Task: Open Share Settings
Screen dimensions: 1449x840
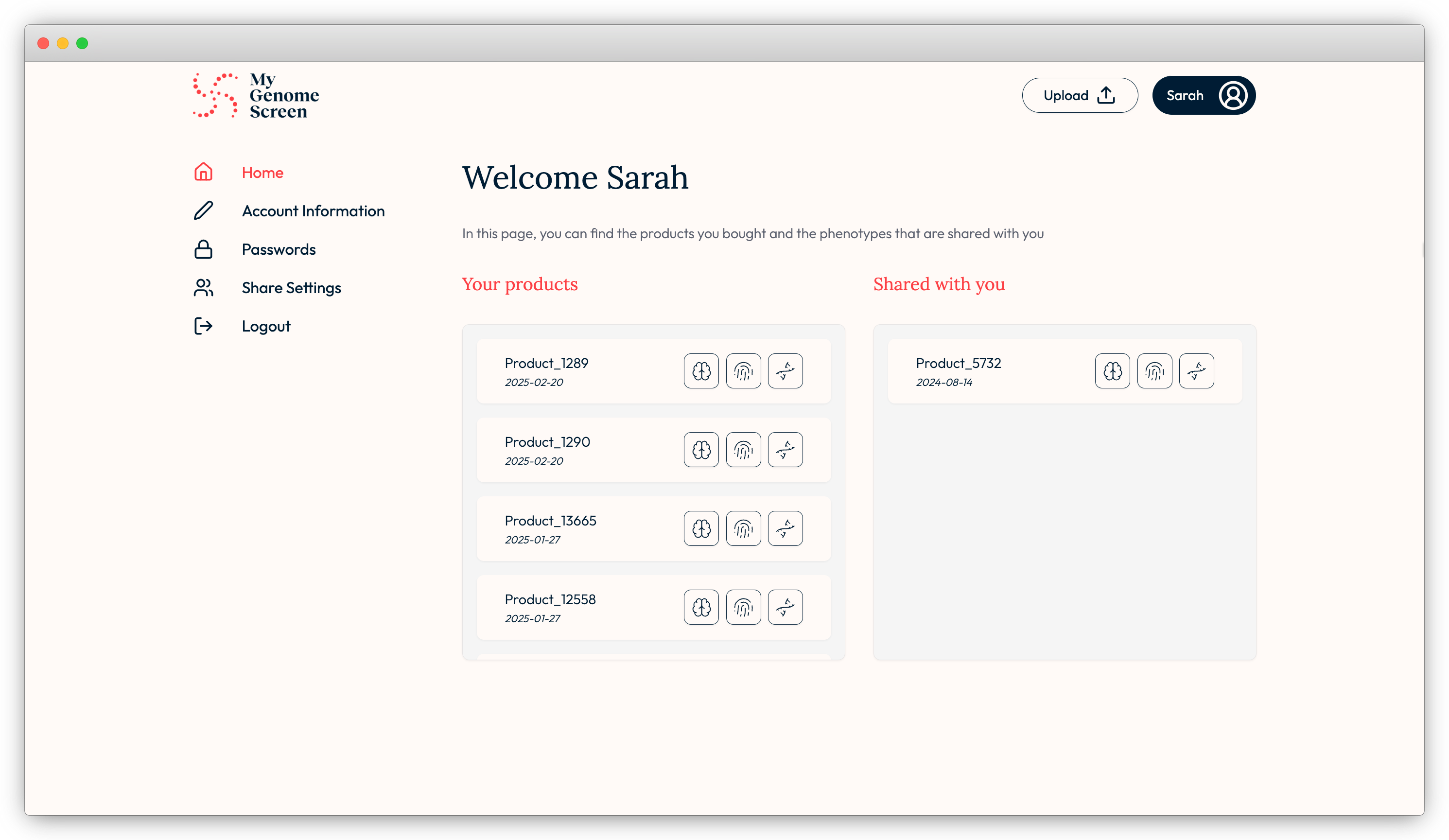Action: [291, 287]
